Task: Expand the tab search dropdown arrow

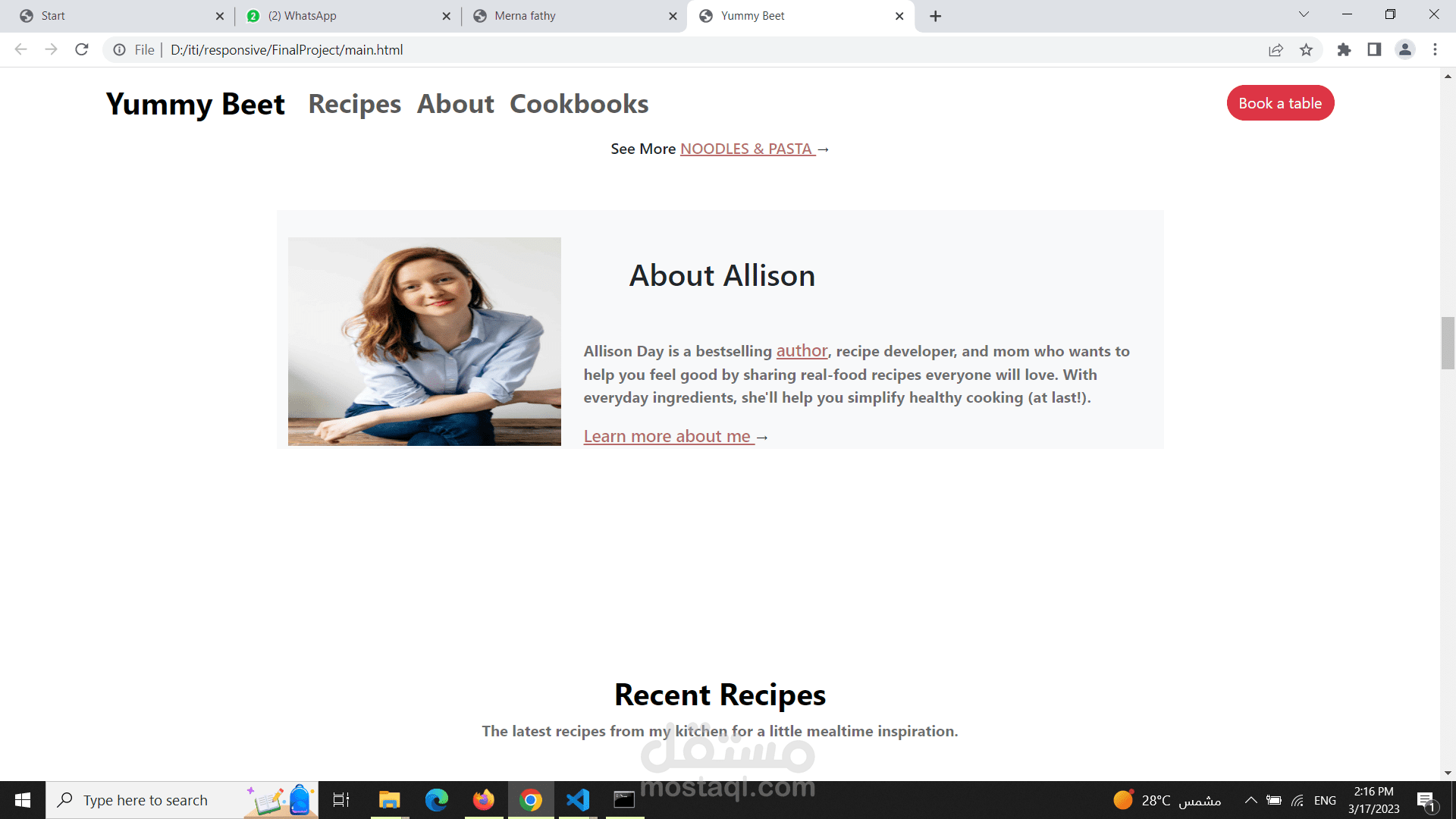Action: [1304, 14]
